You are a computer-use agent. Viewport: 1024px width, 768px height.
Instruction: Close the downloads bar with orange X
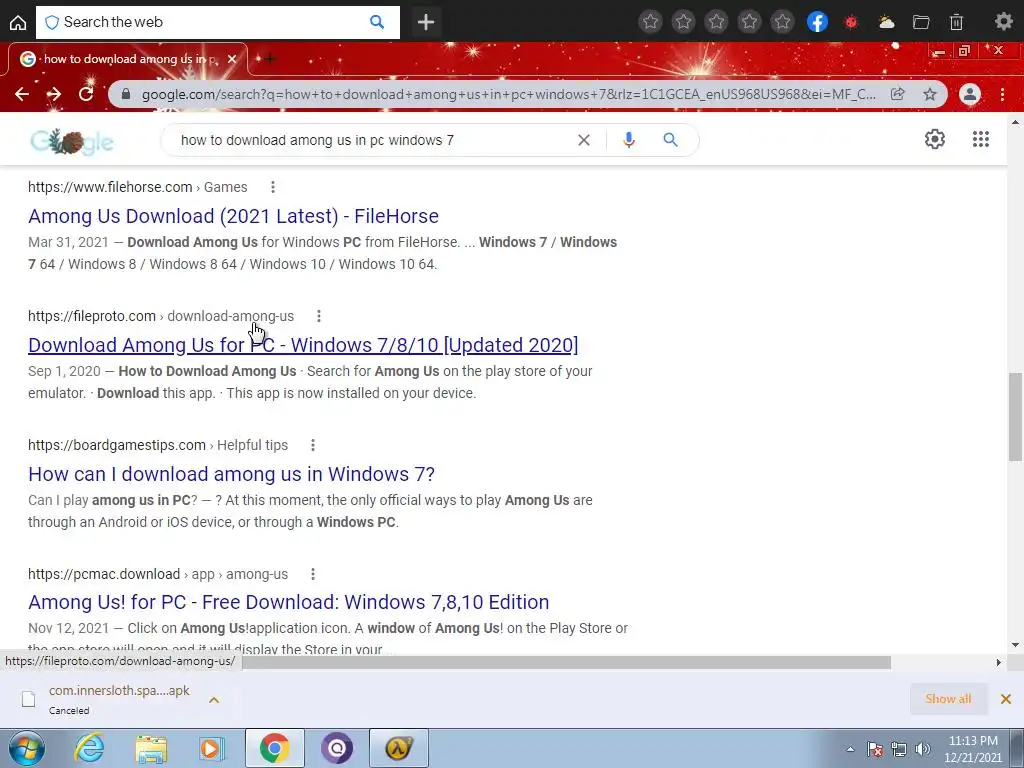[1006, 699]
